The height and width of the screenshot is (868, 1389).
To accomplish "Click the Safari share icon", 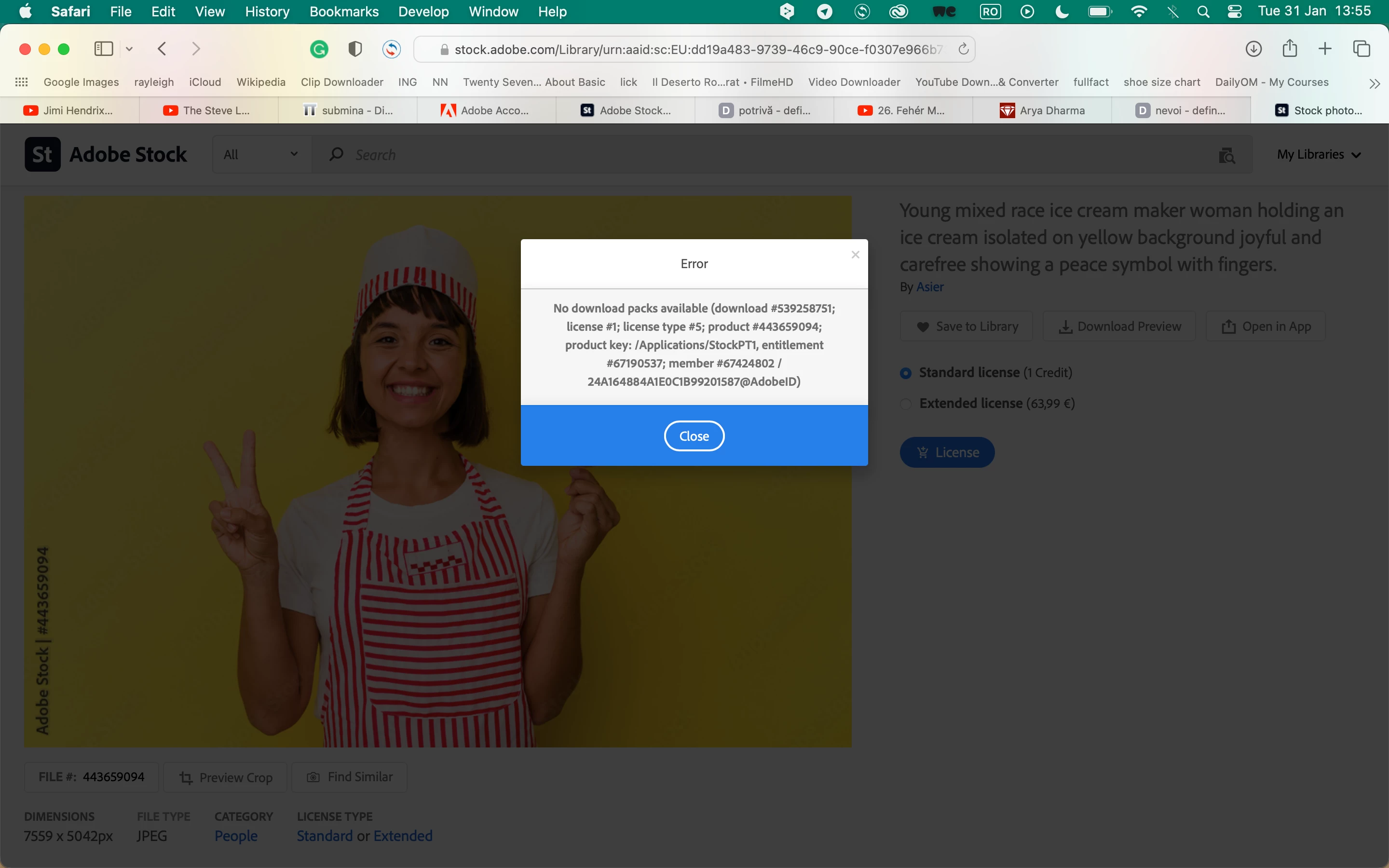I will 1289,49.
